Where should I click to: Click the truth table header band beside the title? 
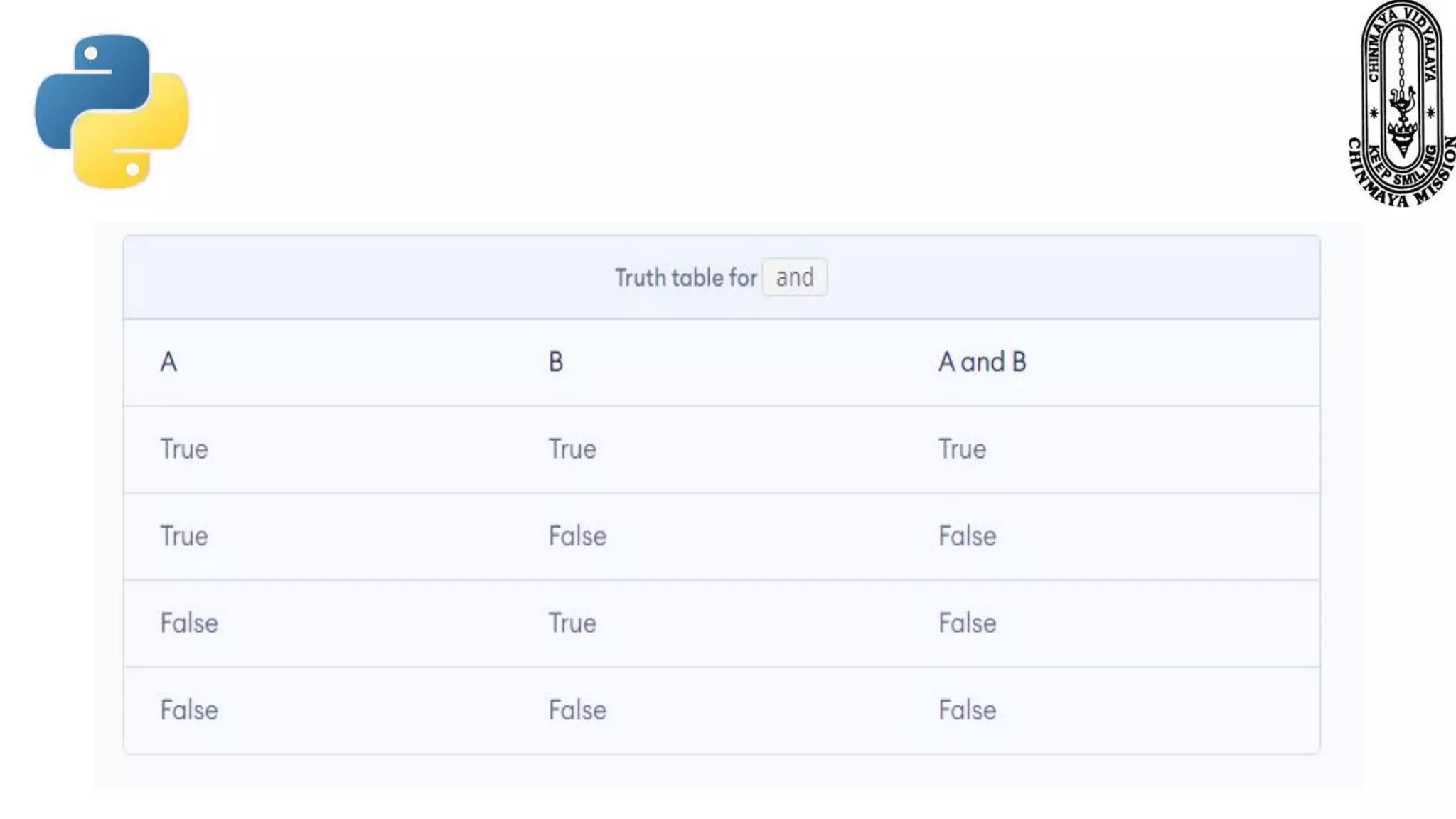pos(1066,277)
